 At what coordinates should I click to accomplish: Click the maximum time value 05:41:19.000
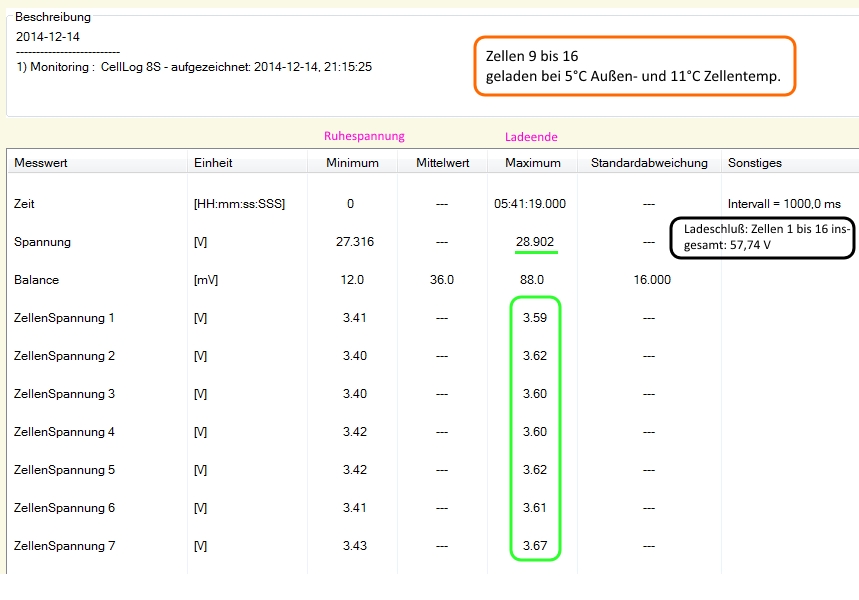[x=530, y=204]
